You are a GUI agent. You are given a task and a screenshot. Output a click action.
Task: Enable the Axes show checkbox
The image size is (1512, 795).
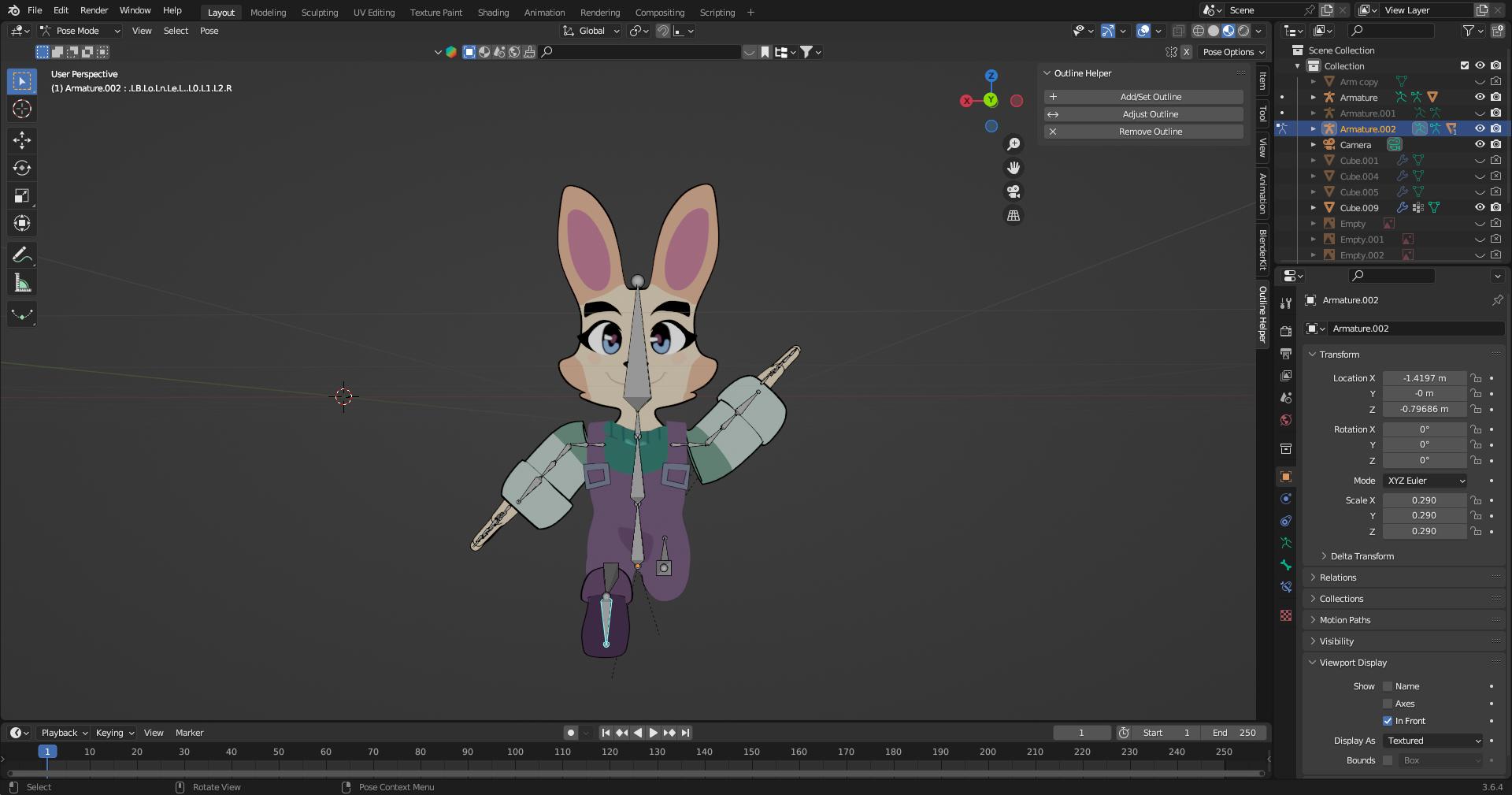point(1388,704)
